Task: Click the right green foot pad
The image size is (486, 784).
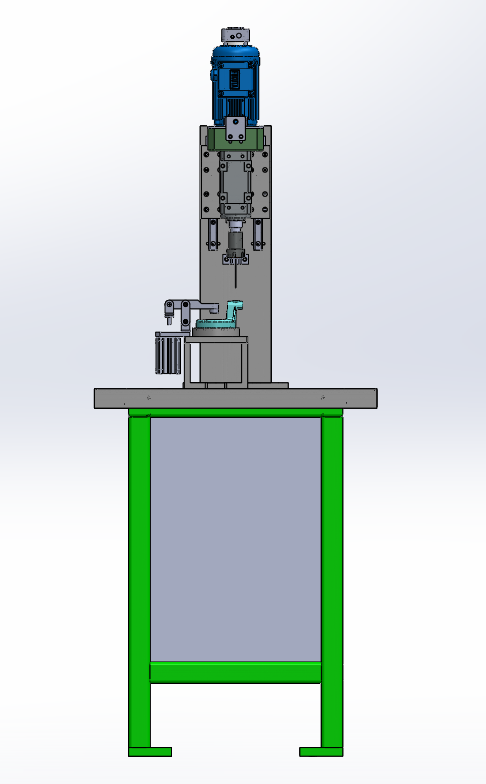Action: [322, 752]
